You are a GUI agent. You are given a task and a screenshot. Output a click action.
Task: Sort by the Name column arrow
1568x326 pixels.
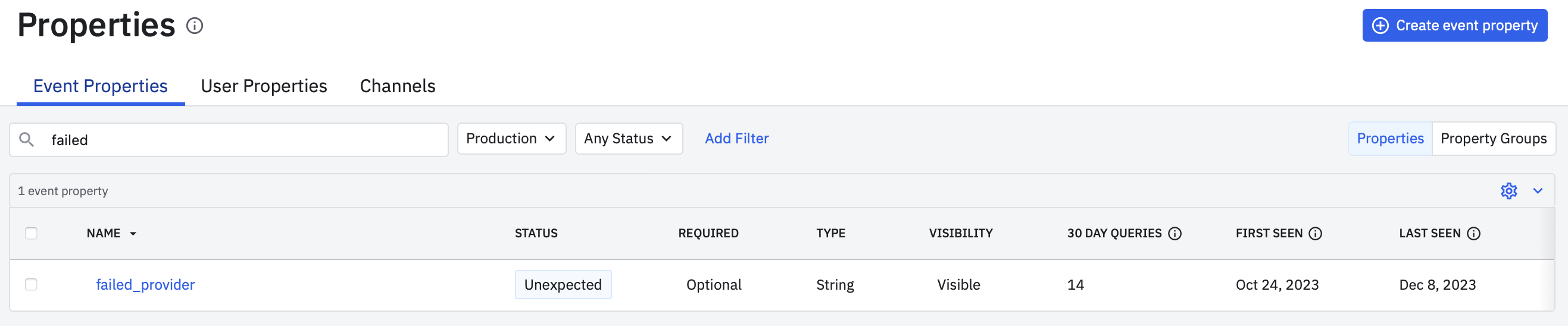tap(133, 234)
